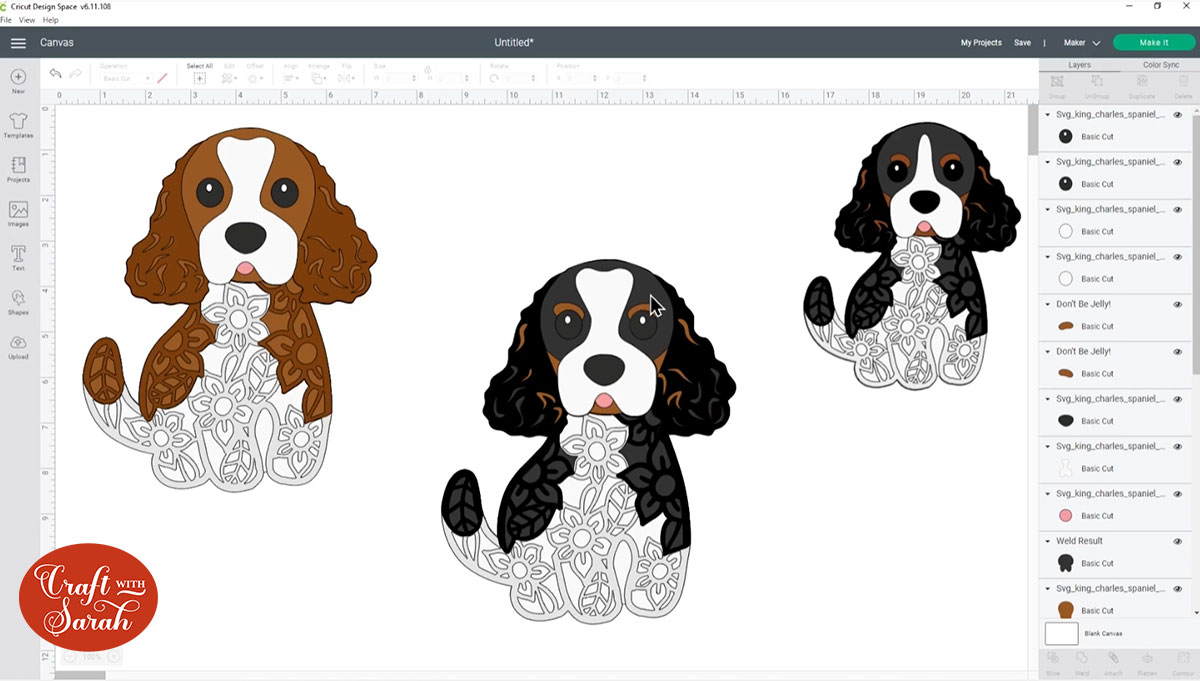Open the hamburger menu beside Canvas
Screen dimensions: 1200x681
[x=18, y=43]
